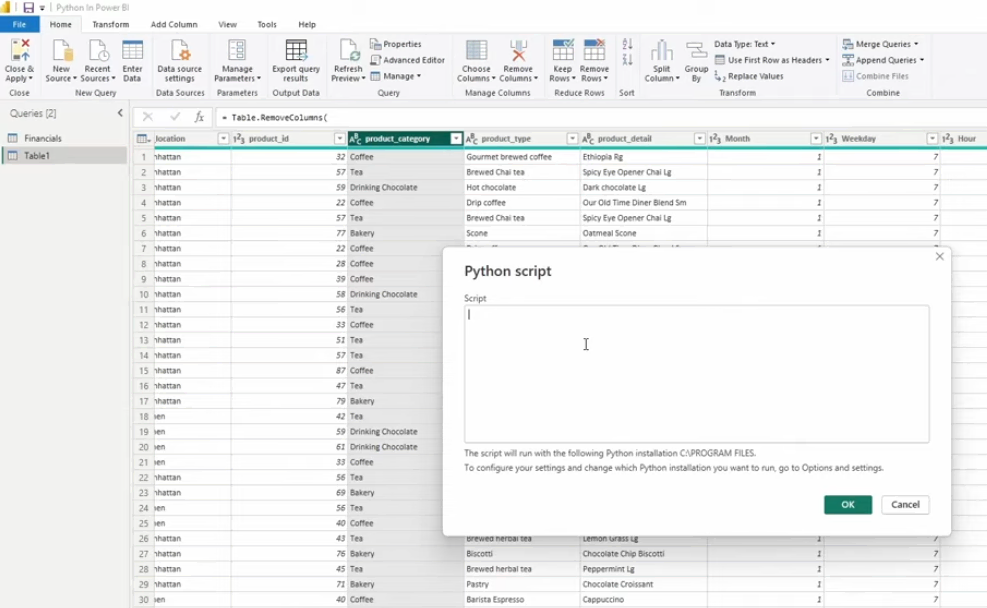This screenshot has height=608, width=987.
Task: Click the 'Chocolate Croissant' cell
Action: coord(643,584)
